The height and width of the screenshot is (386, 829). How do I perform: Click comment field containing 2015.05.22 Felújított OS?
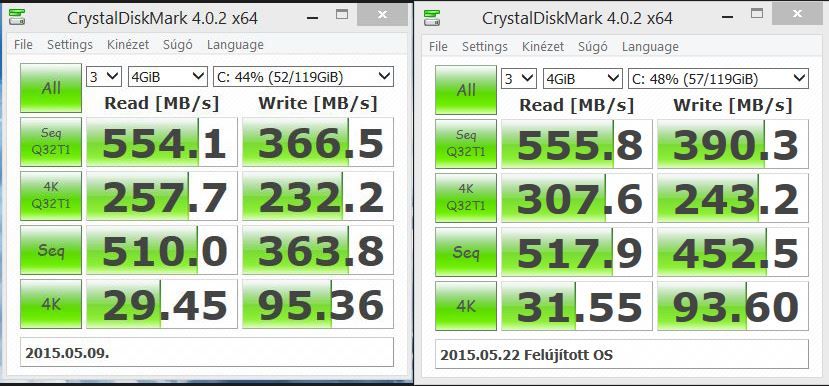pyautogui.click(x=622, y=354)
